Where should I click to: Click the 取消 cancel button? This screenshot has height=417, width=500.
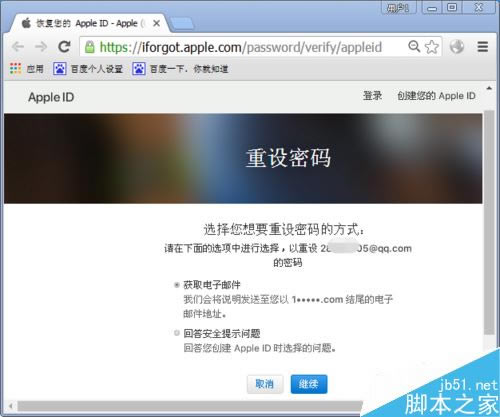[265, 384]
